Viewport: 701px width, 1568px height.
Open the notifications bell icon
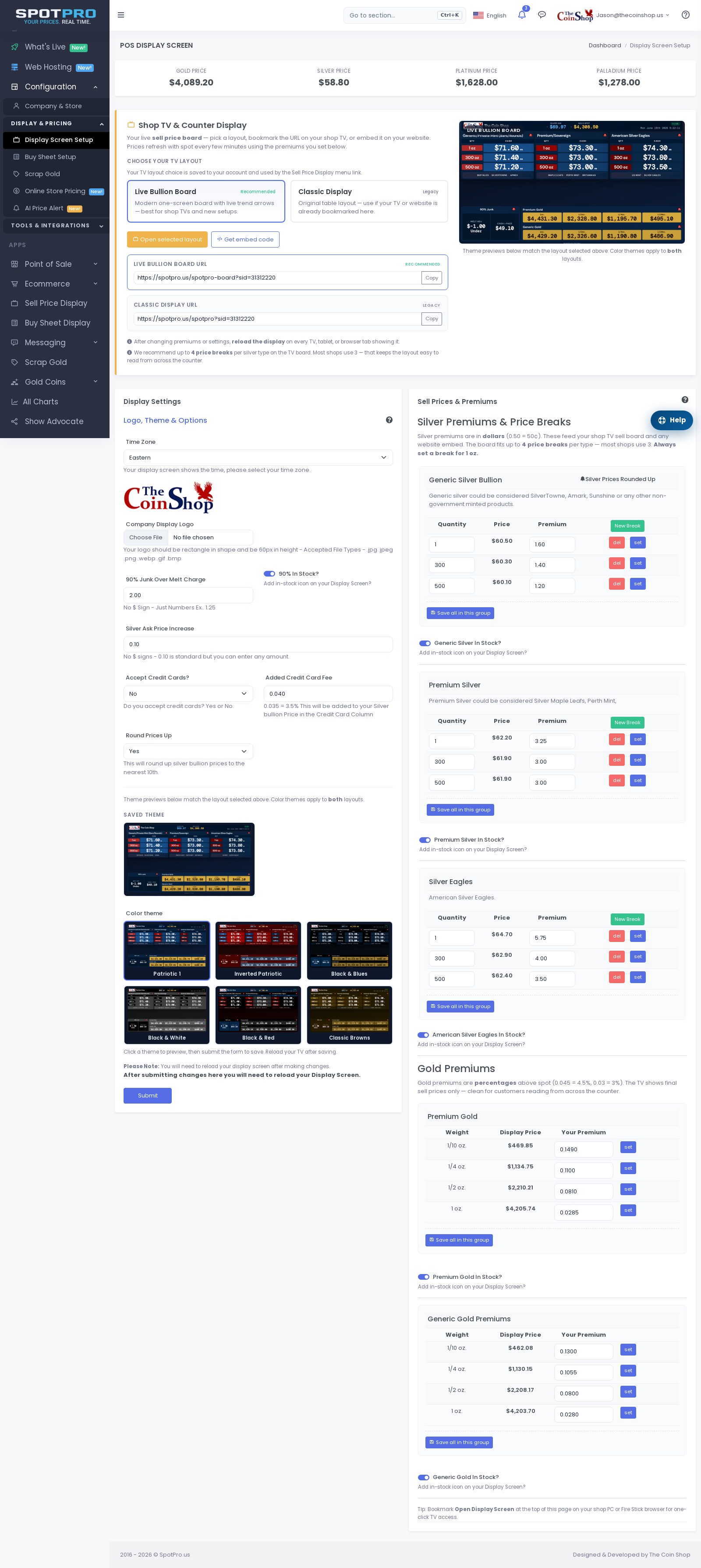(x=521, y=14)
